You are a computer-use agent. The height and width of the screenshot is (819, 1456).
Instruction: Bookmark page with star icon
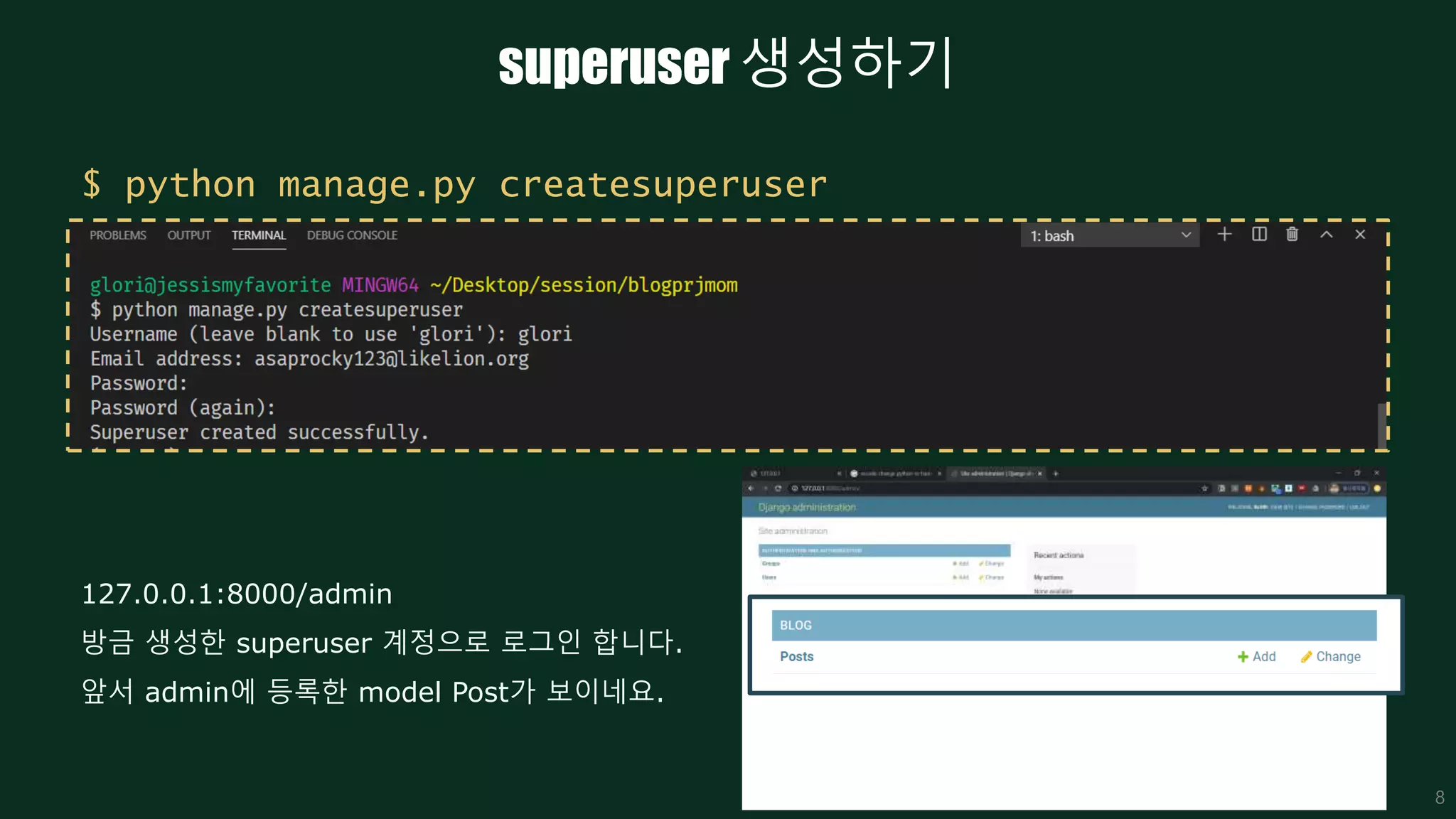click(1204, 488)
